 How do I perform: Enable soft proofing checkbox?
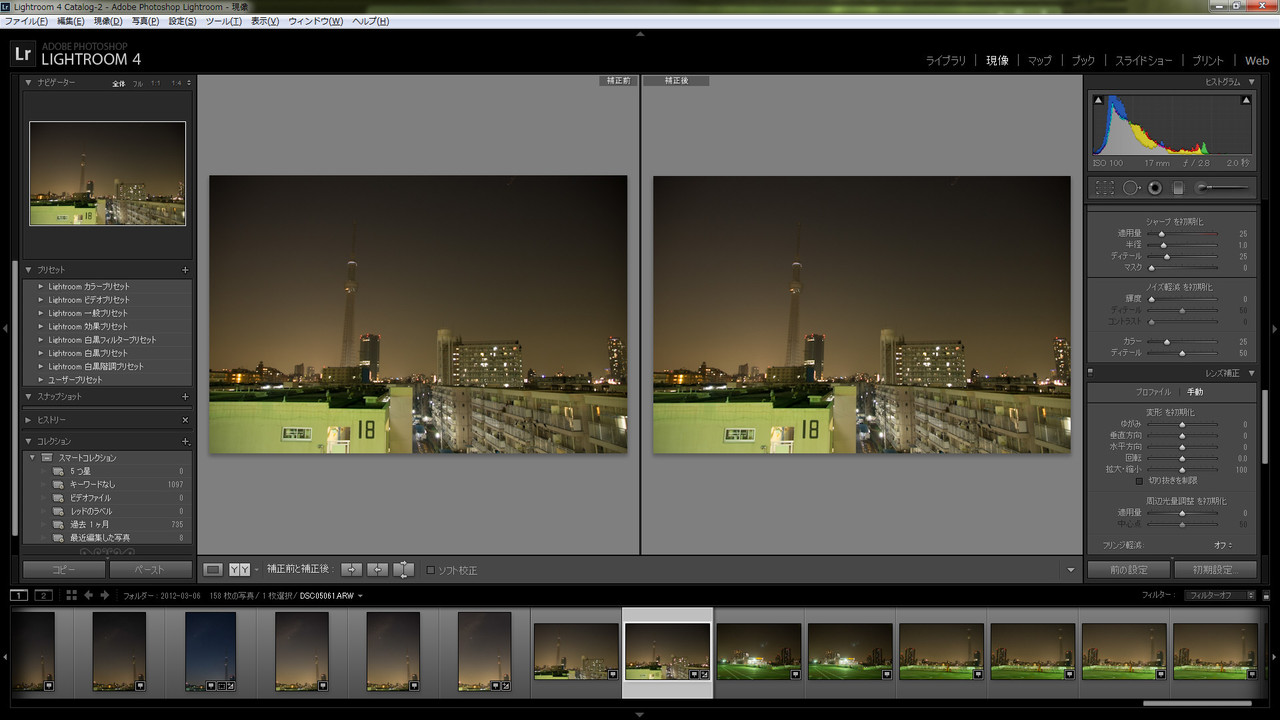(x=431, y=570)
